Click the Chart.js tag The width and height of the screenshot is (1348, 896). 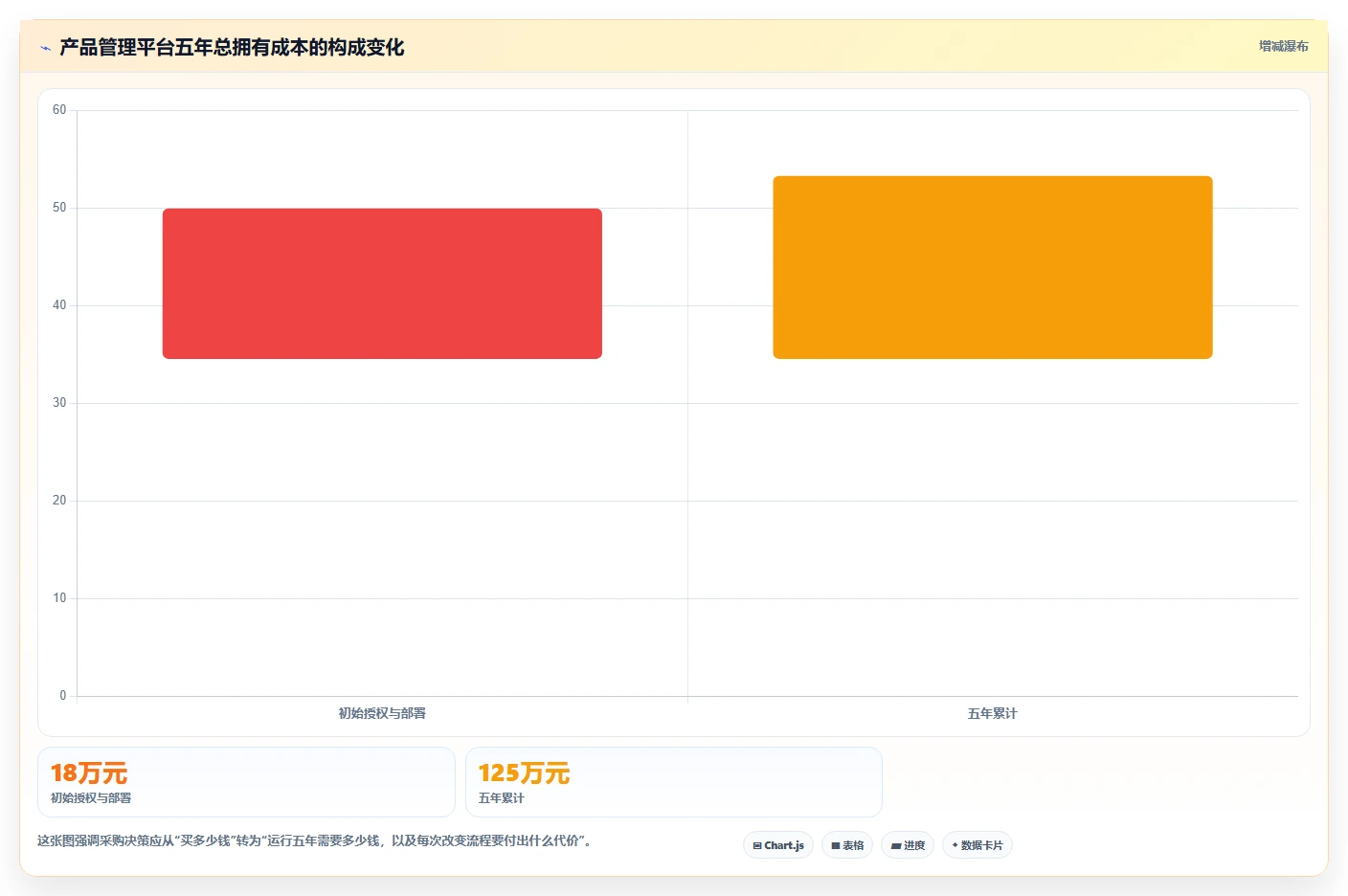pyautogui.click(x=778, y=845)
